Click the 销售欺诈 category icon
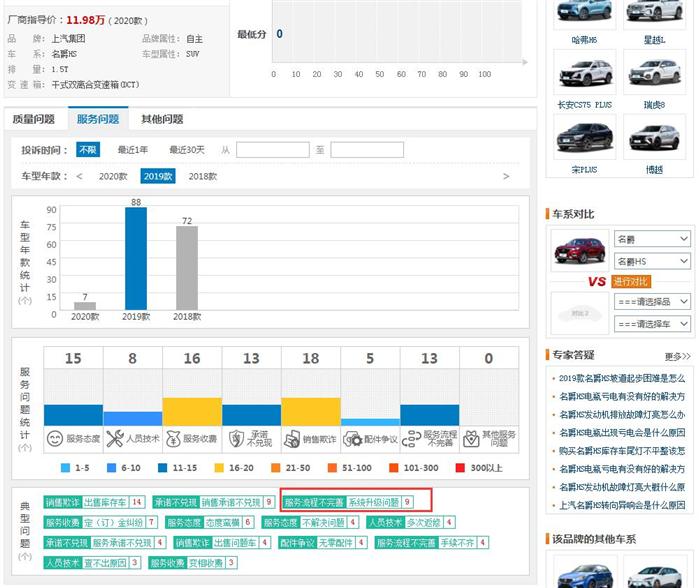The height and width of the screenshot is (588, 700). click(292, 439)
